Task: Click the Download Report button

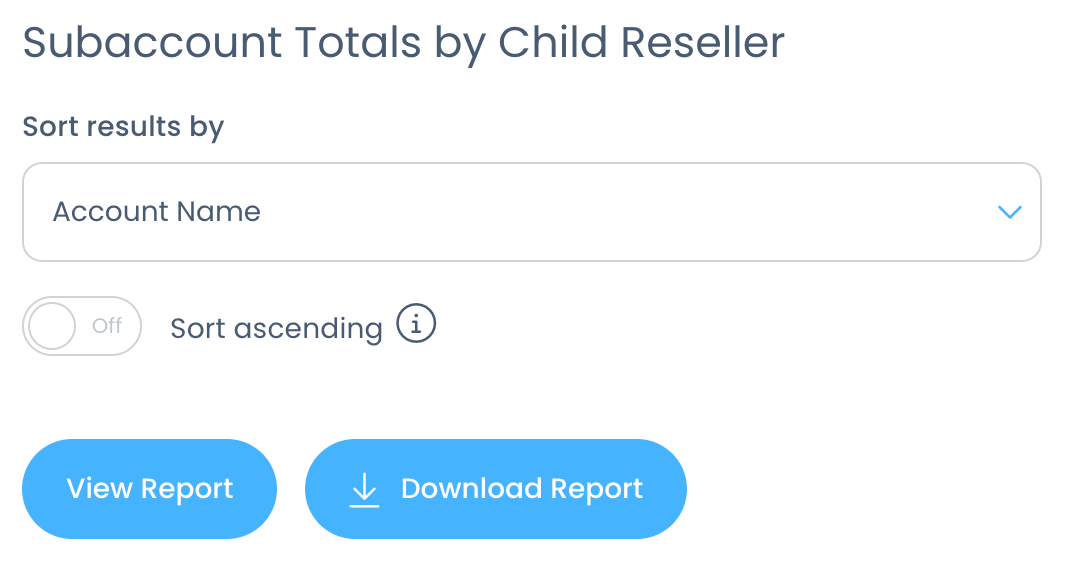Action: pos(496,489)
